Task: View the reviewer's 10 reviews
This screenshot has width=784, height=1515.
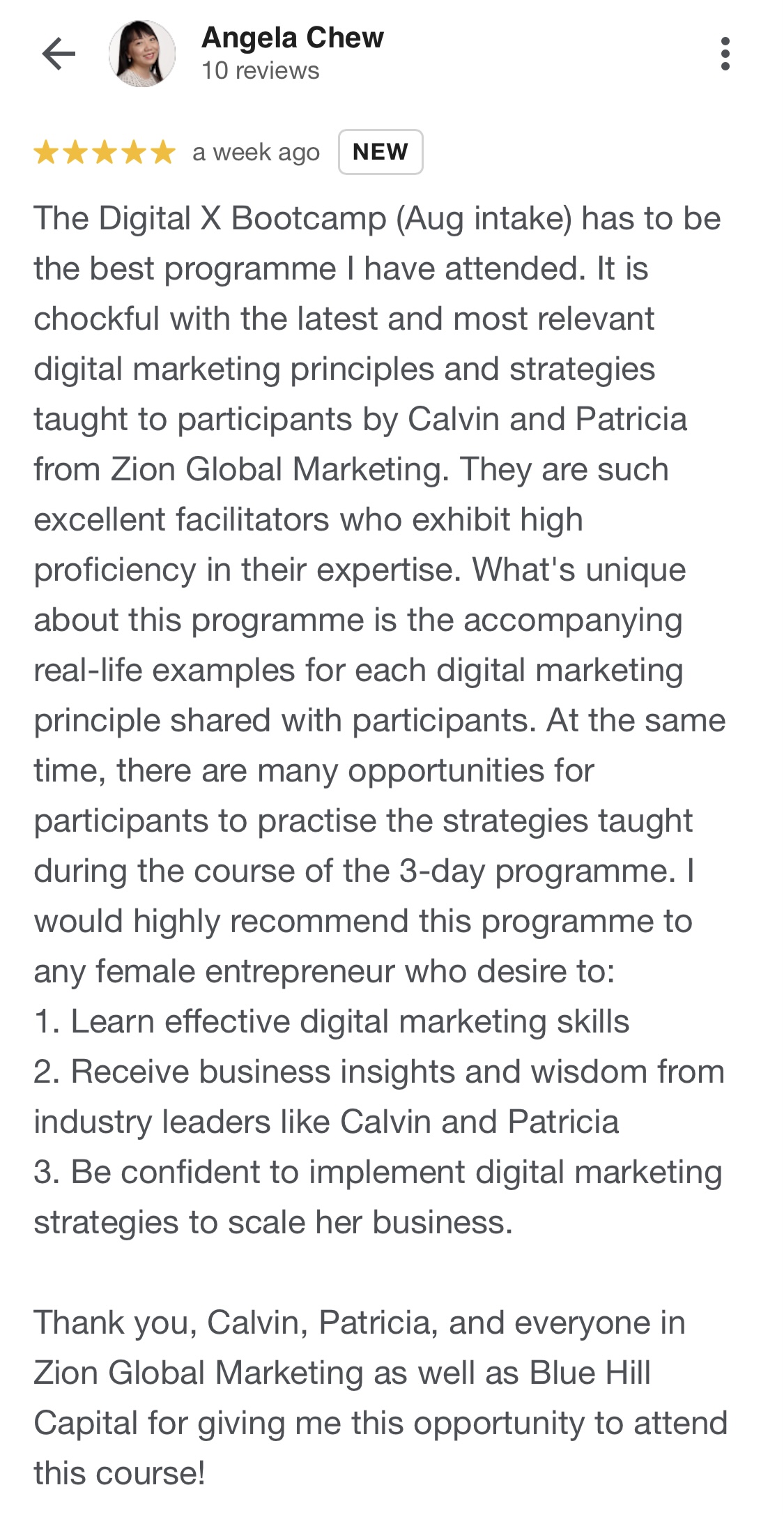Action: coord(261,70)
